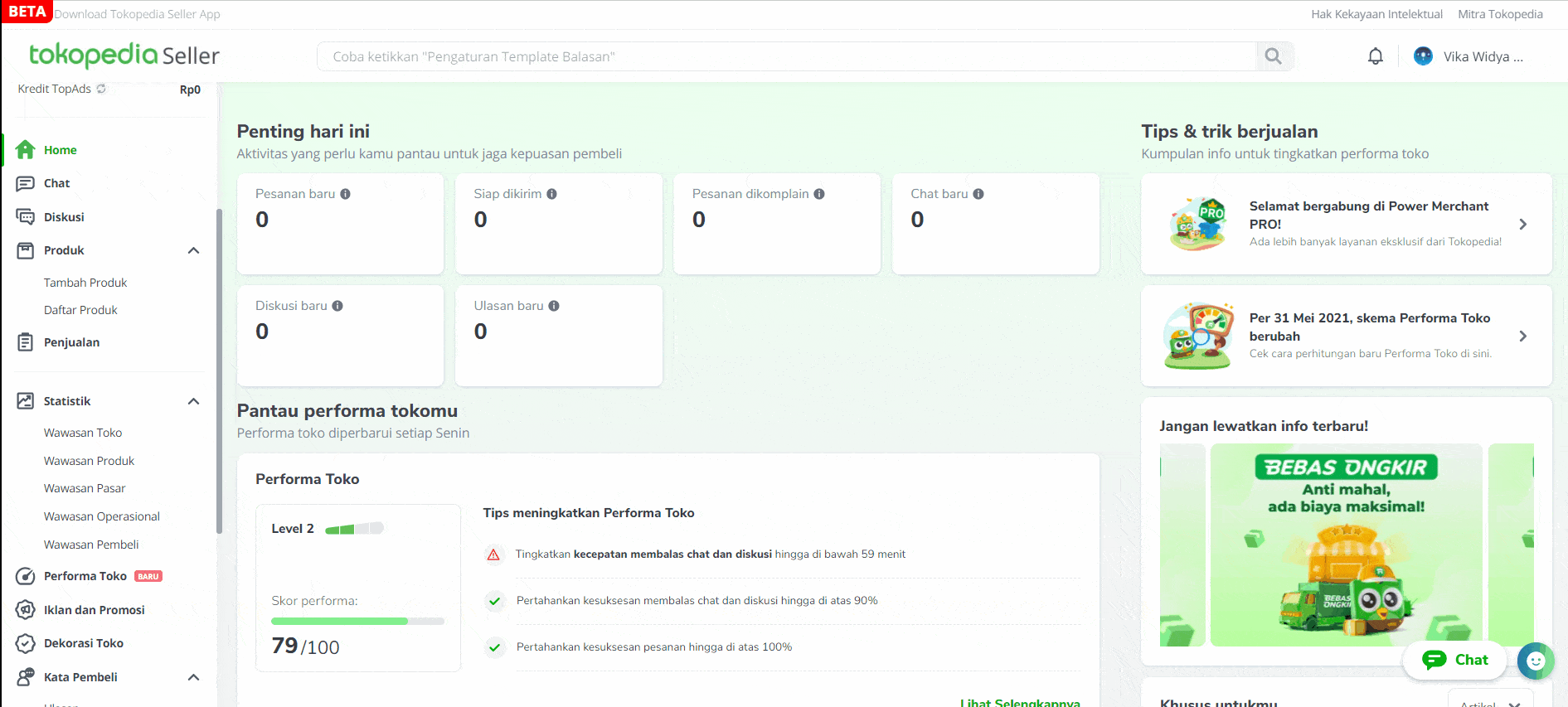Click checkmark beside 'hingga di atas 90%' tip
The image size is (1568, 707).
click(494, 601)
